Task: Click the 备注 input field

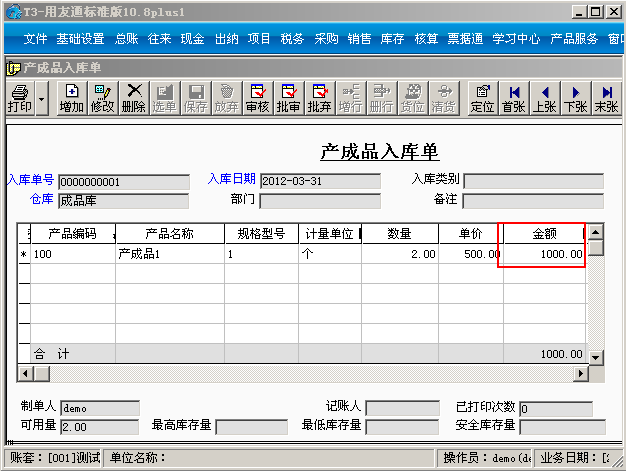Action: (x=533, y=201)
